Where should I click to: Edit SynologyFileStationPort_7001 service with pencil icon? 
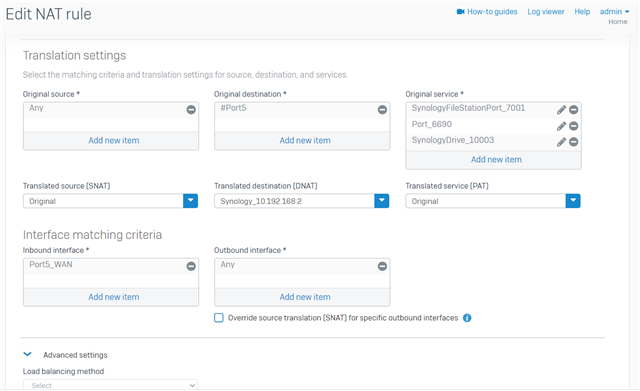click(561, 110)
